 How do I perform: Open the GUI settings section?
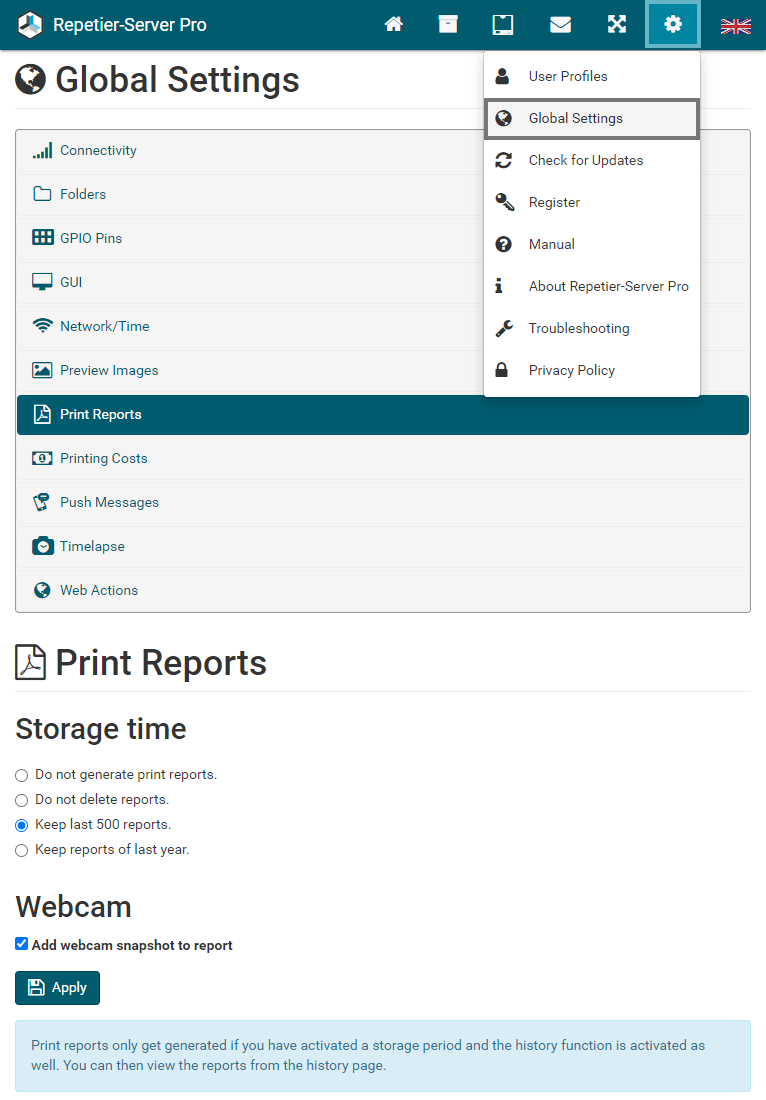point(383,283)
